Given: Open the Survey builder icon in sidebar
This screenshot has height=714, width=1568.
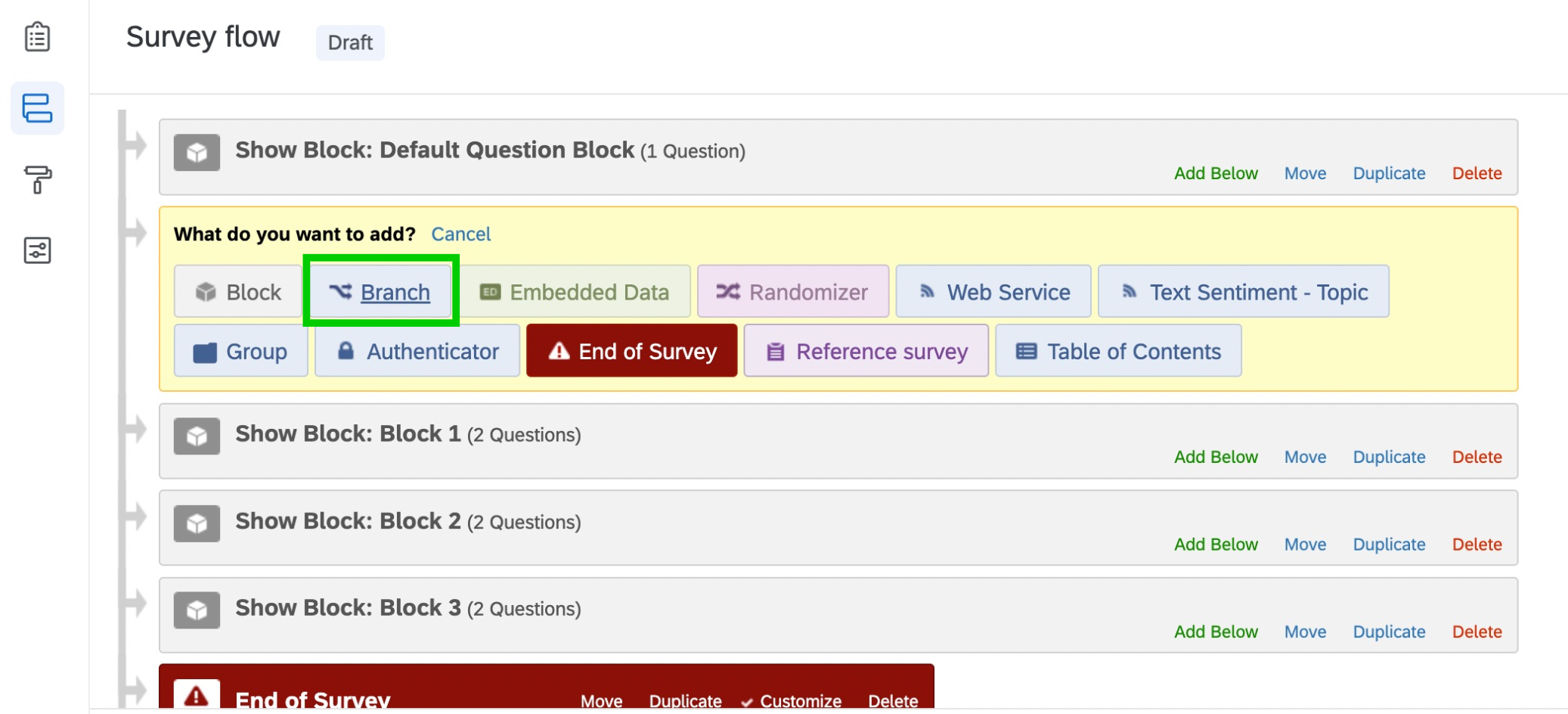Looking at the screenshot, I should (37, 36).
